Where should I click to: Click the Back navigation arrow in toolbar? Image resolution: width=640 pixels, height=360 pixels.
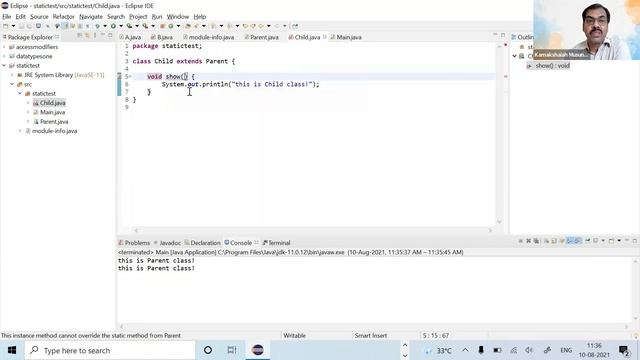pyautogui.click(x=261, y=26)
